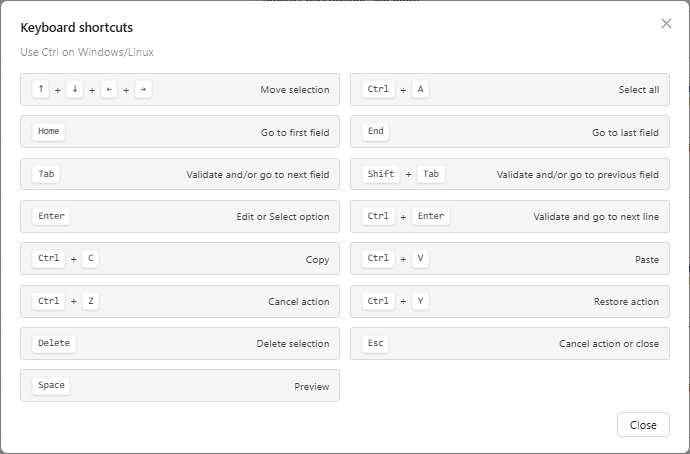This screenshot has width=690, height=454.
Task: Select the Select all shortcut row
Action: click(x=510, y=90)
